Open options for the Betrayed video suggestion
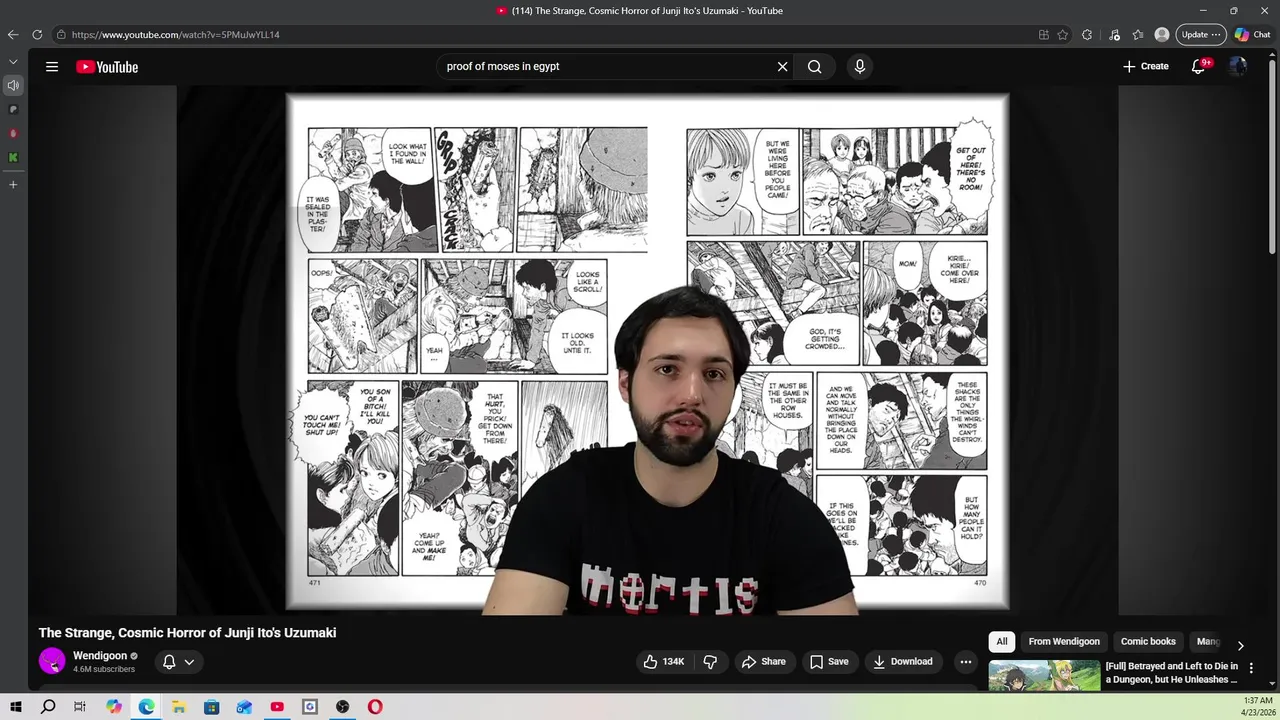The height and width of the screenshot is (720, 1280). coord(1251,668)
